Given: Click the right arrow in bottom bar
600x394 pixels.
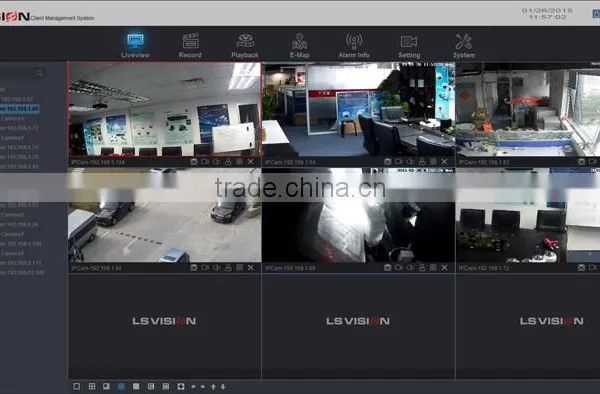Looking at the screenshot, I should (x=203, y=386).
